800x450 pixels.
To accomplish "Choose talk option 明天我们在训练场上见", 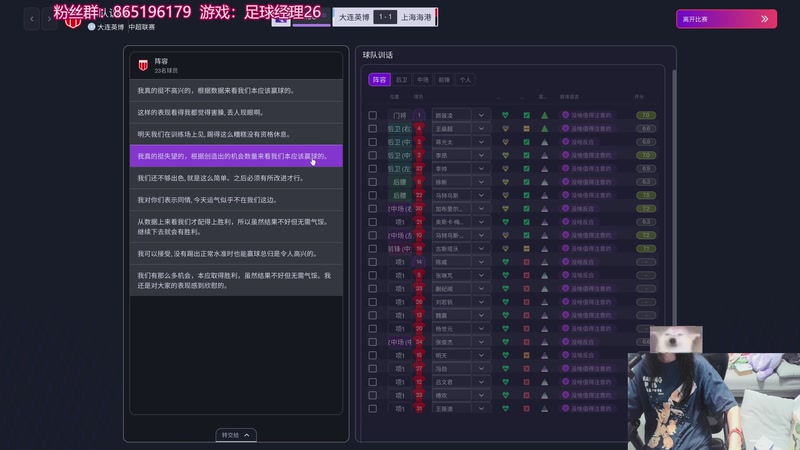I will click(236, 134).
